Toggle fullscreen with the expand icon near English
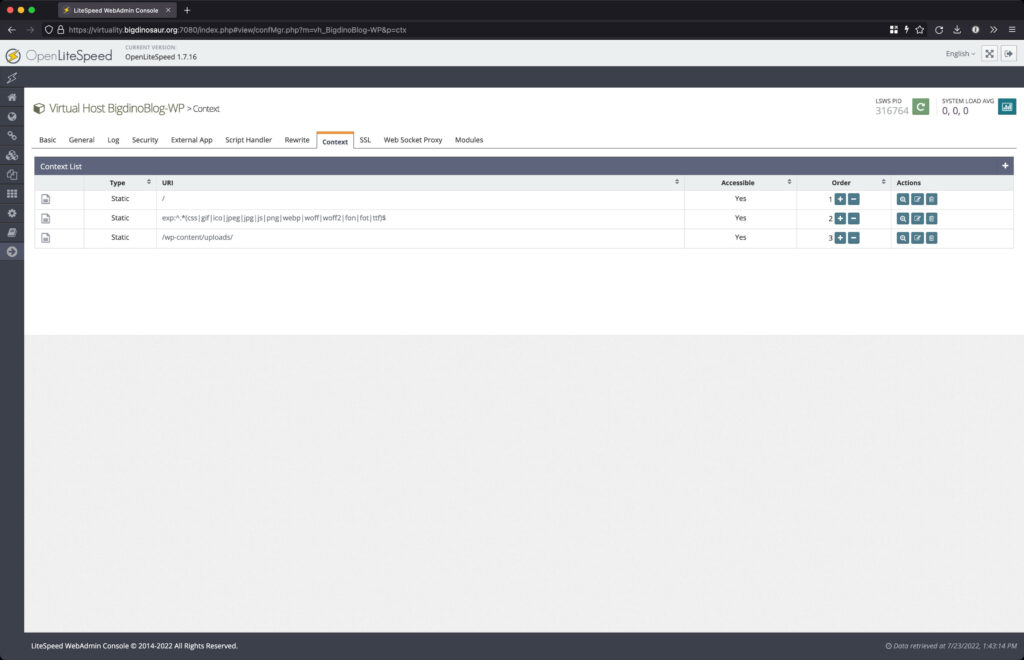Viewport: 1024px width, 660px height. pos(989,53)
